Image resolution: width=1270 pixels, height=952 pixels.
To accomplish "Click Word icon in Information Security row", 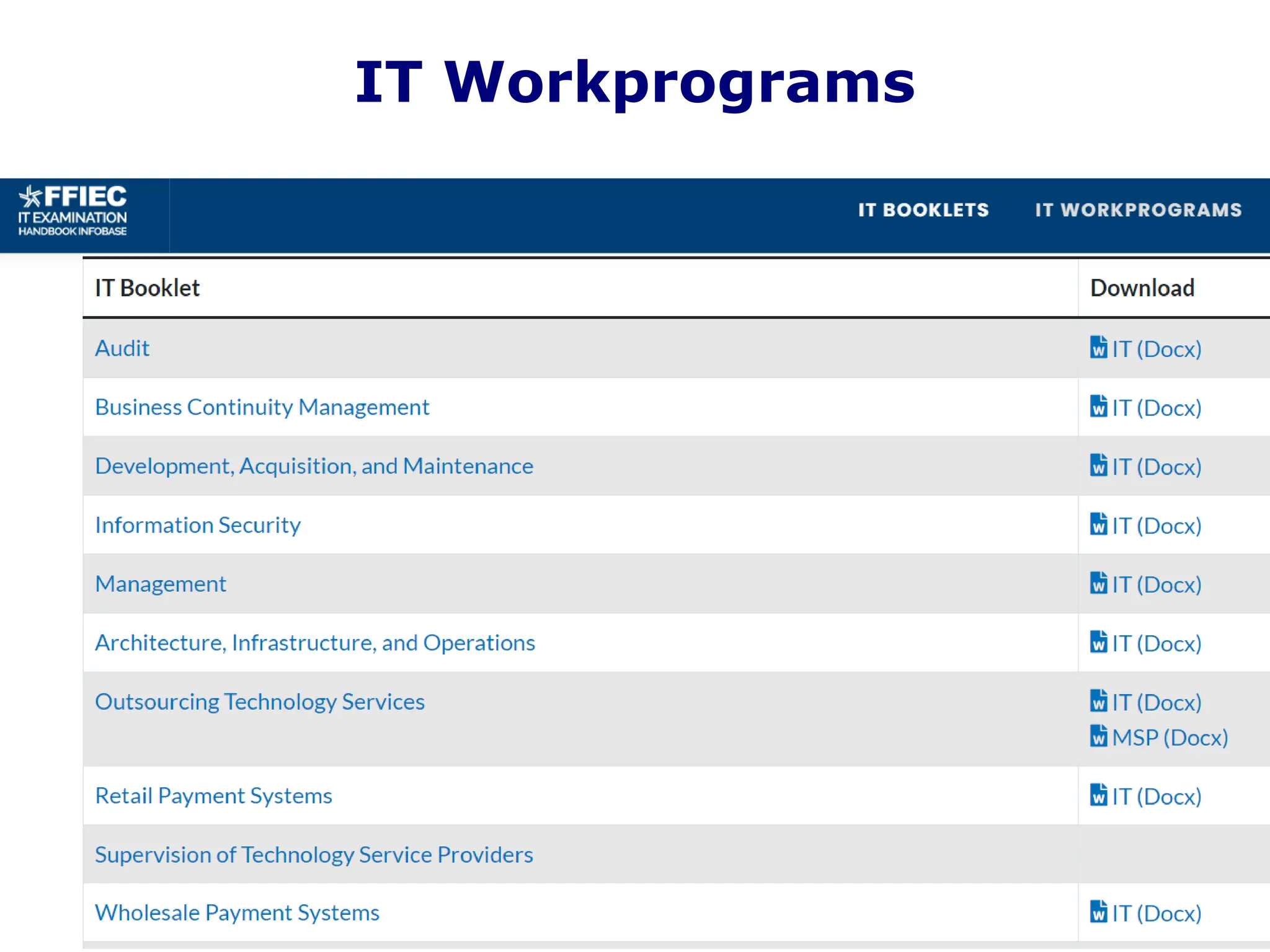I will coord(1098,524).
